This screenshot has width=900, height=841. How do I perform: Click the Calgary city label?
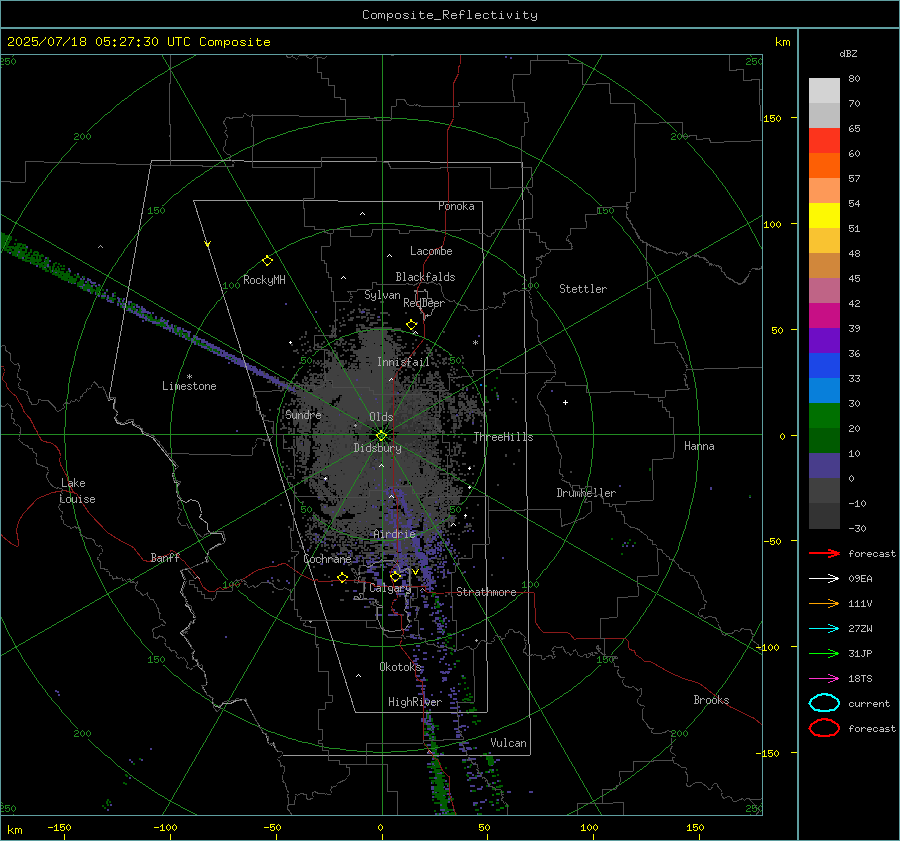pyautogui.click(x=390, y=588)
